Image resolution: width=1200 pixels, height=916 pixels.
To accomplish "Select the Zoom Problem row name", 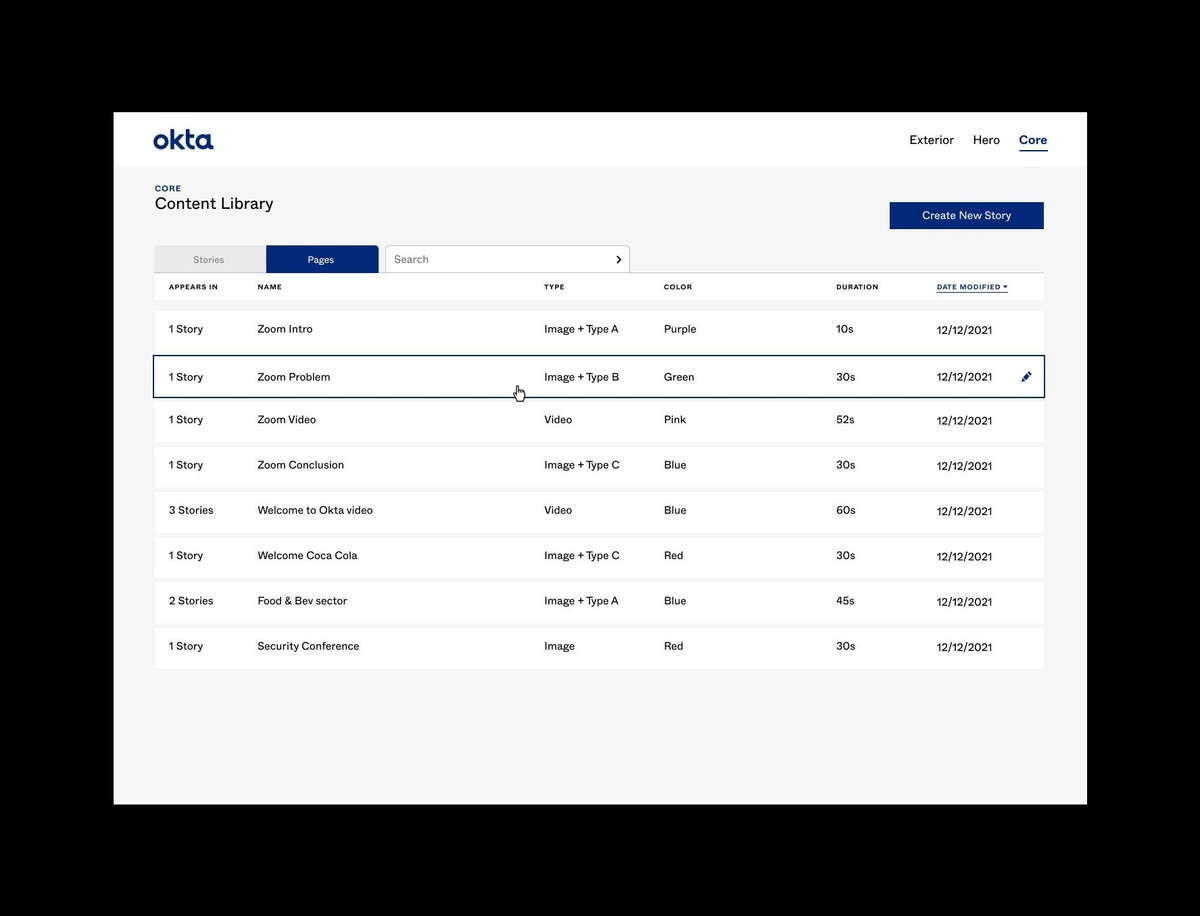I will click(x=293, y=377).
